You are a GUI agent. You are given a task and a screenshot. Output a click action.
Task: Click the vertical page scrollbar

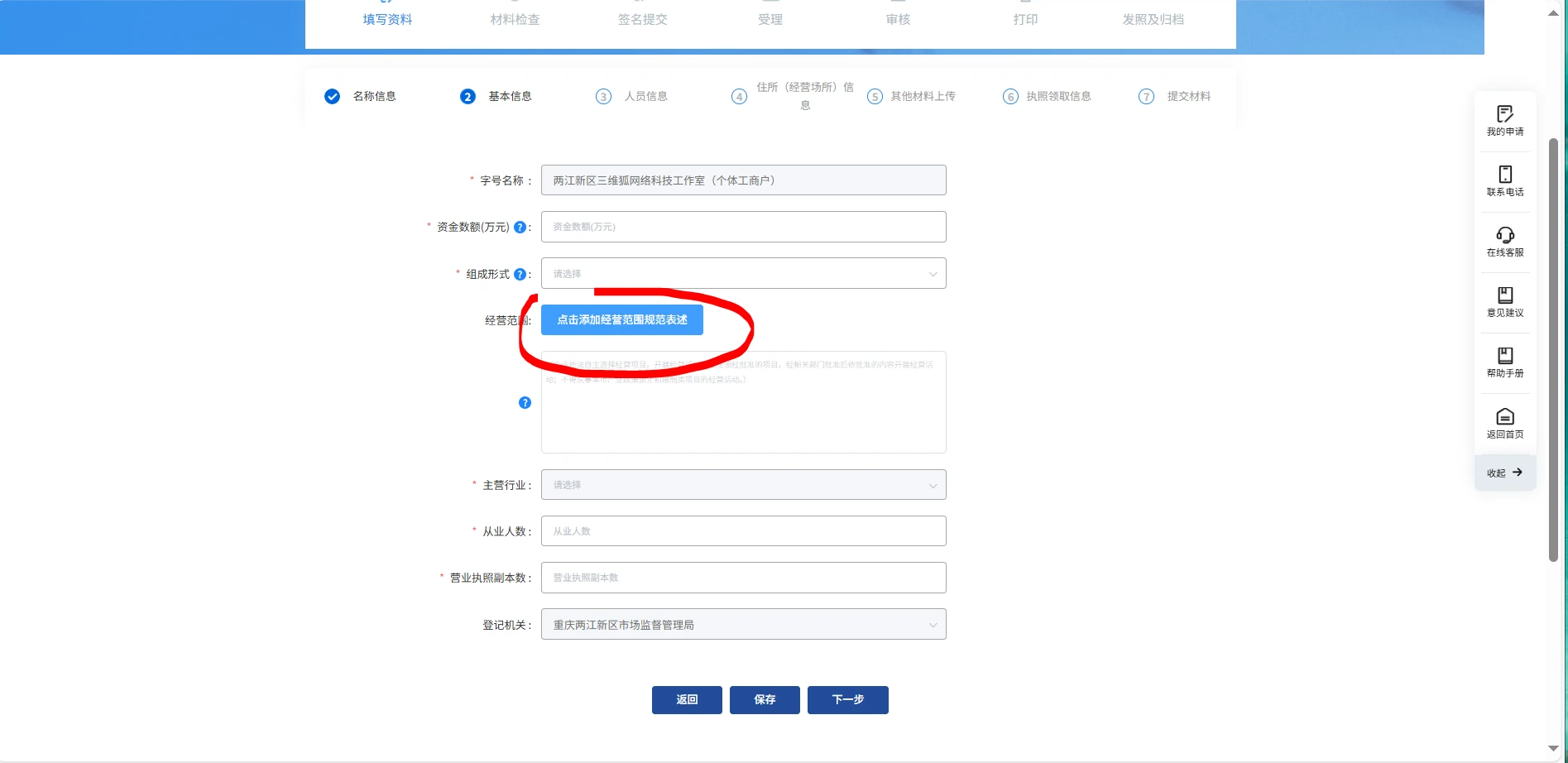pyautogui.click(x=1553, y=348)
